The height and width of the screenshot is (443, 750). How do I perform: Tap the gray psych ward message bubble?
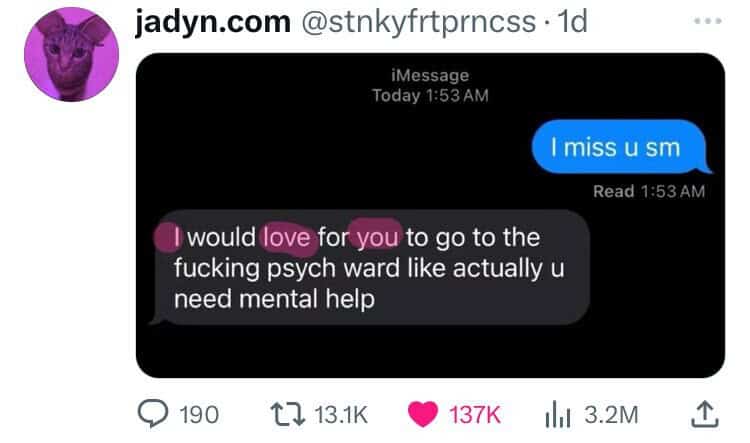pos(370,267)
